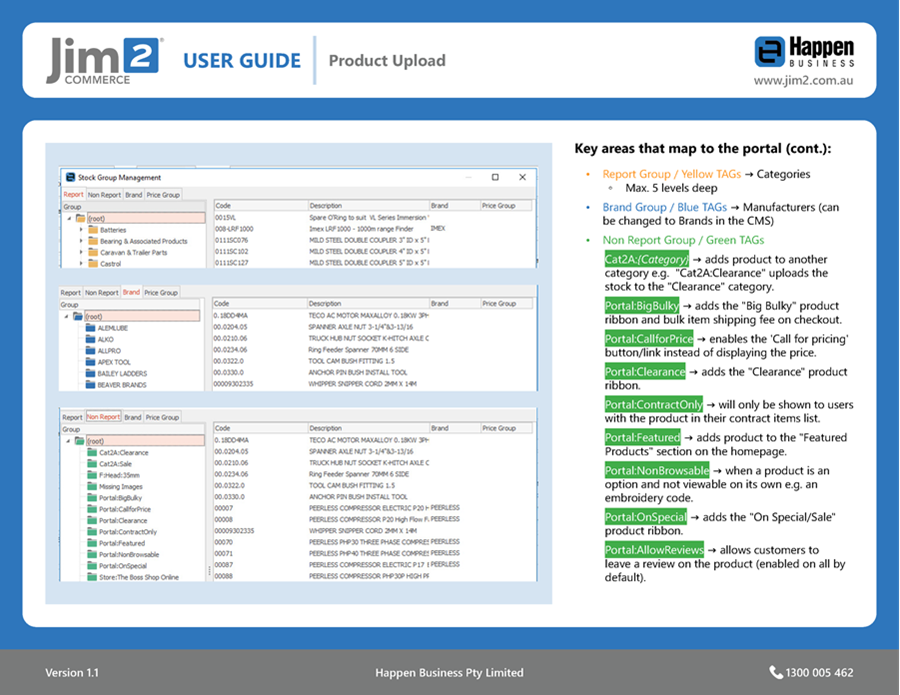Click the Code column header in the orange-folder panel
Viewport: 900px width, 695px height.
261,205
